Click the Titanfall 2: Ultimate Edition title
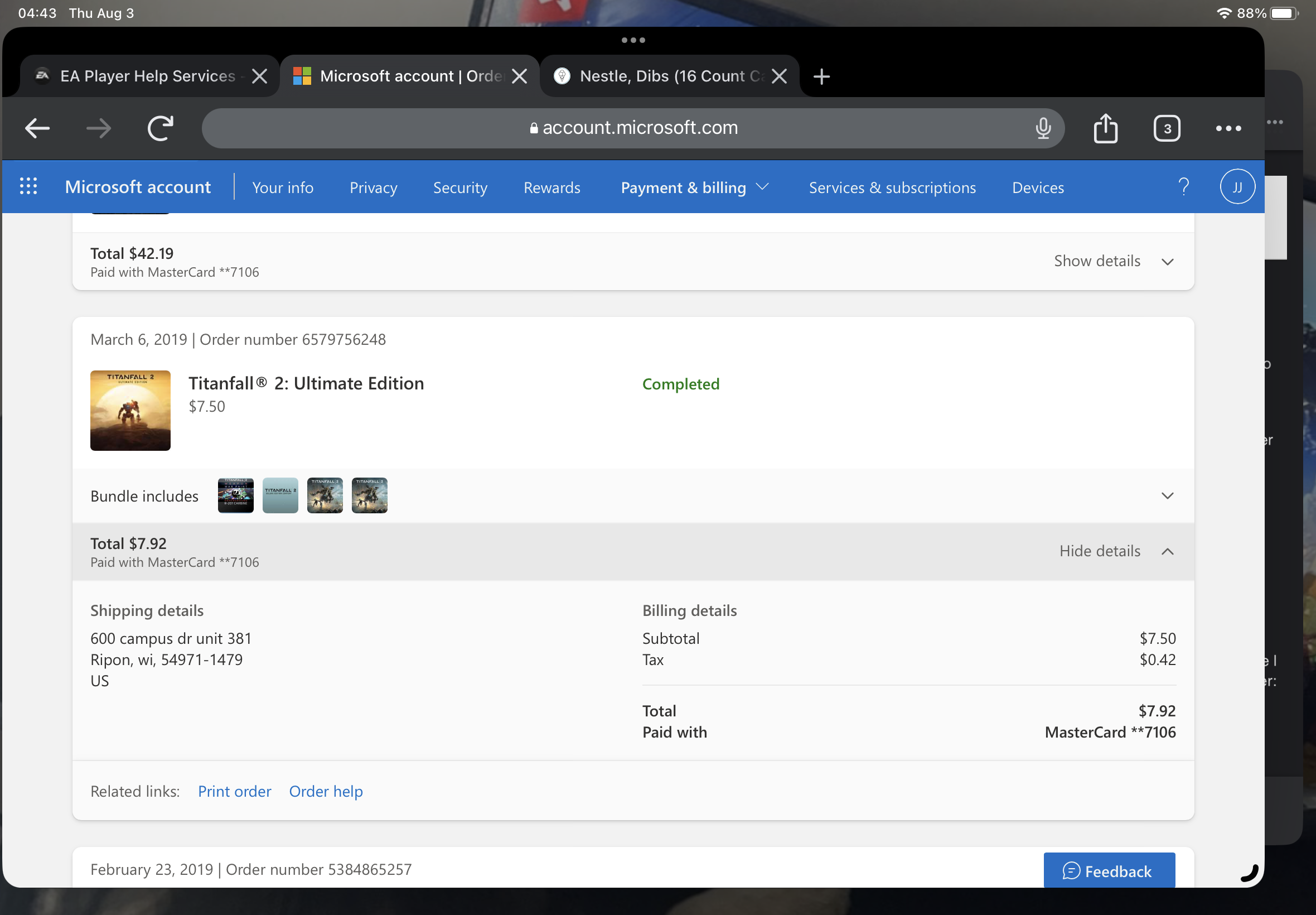The width and height of the screenshot is (1316, 915). coord(307,383)
